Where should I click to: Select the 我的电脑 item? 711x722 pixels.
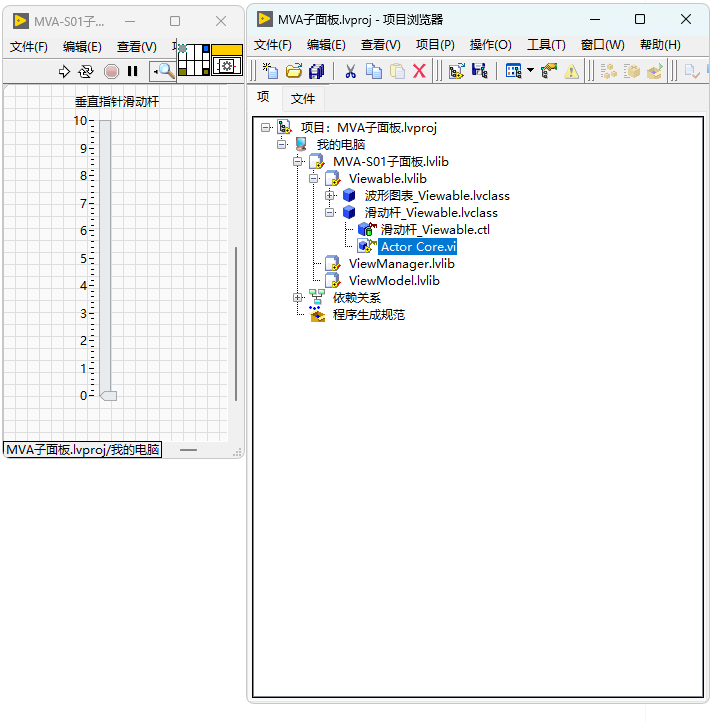pos(341,145)
